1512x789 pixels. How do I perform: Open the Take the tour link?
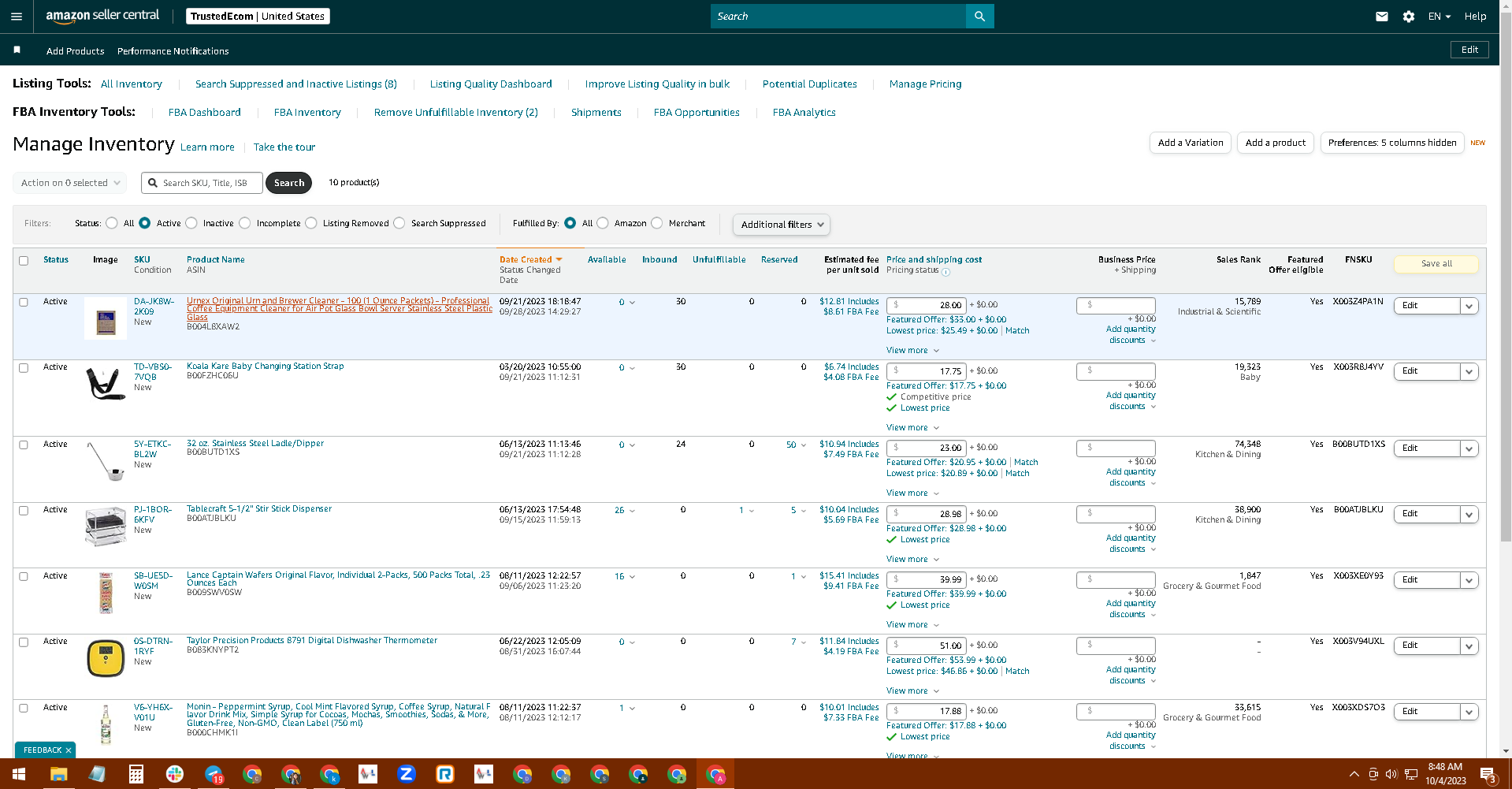284,147
